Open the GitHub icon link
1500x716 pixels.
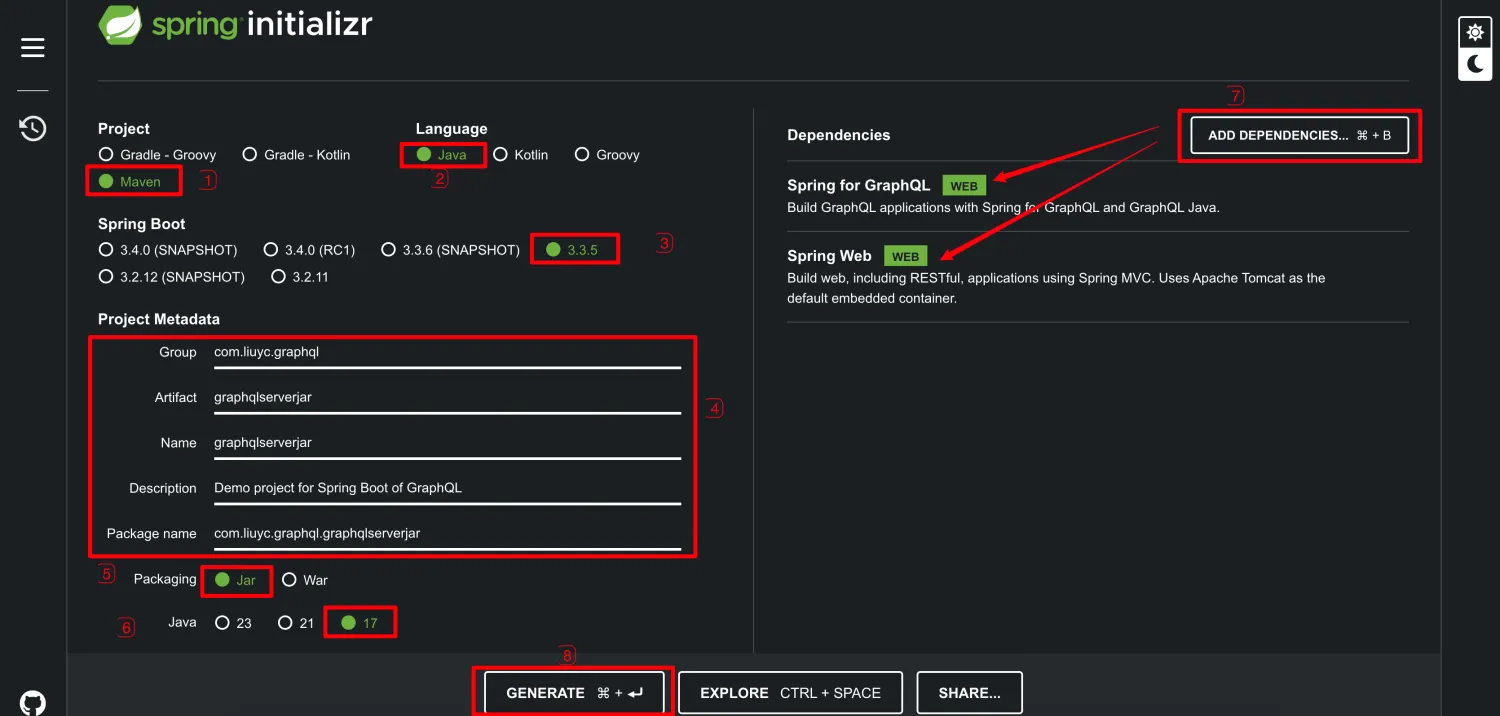[33, 703]
